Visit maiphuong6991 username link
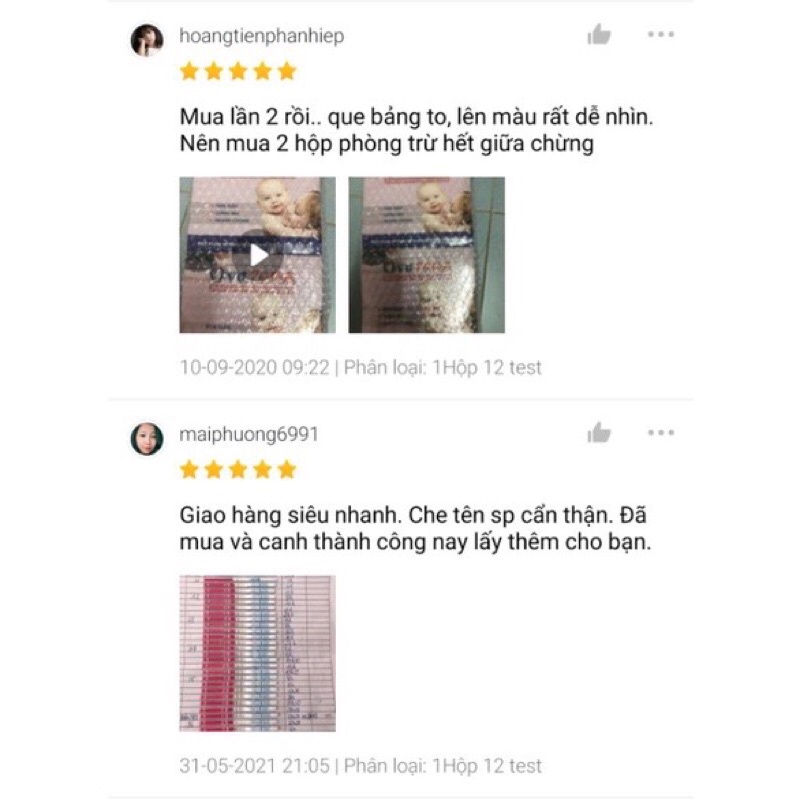The image size is (800, 800). [x=249, y=435]
